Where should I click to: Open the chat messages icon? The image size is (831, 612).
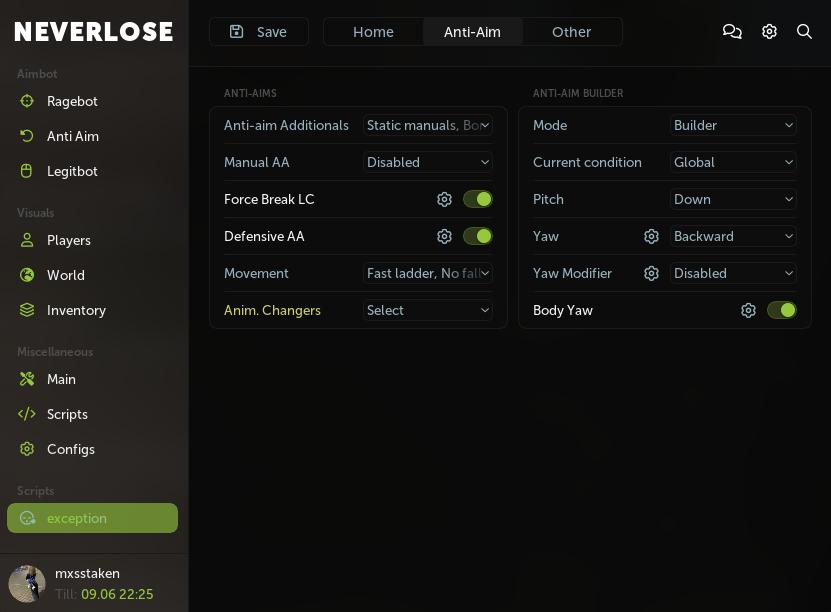pos(732,32)
